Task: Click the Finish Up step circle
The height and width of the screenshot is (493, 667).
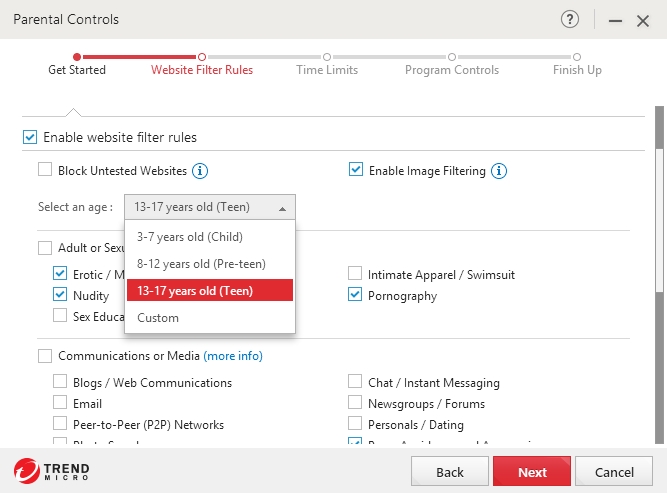Action: pos(577,57)
